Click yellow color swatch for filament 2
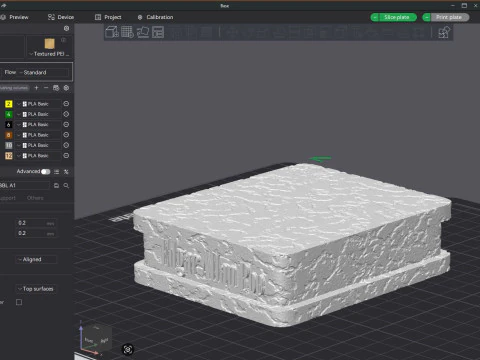 click(x=9, y=104)
